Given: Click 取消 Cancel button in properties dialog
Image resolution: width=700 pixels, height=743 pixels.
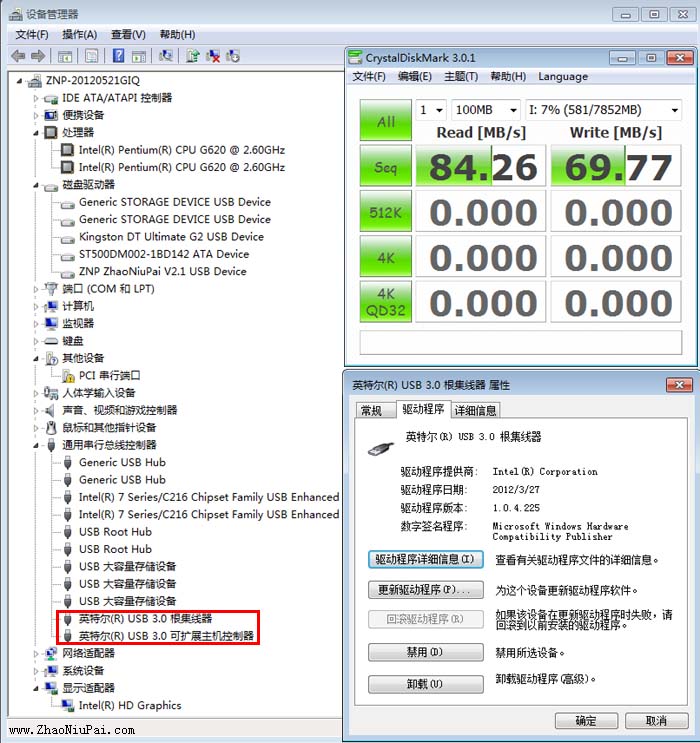Looking at the screenshot, I should click(x=656, y=721).
